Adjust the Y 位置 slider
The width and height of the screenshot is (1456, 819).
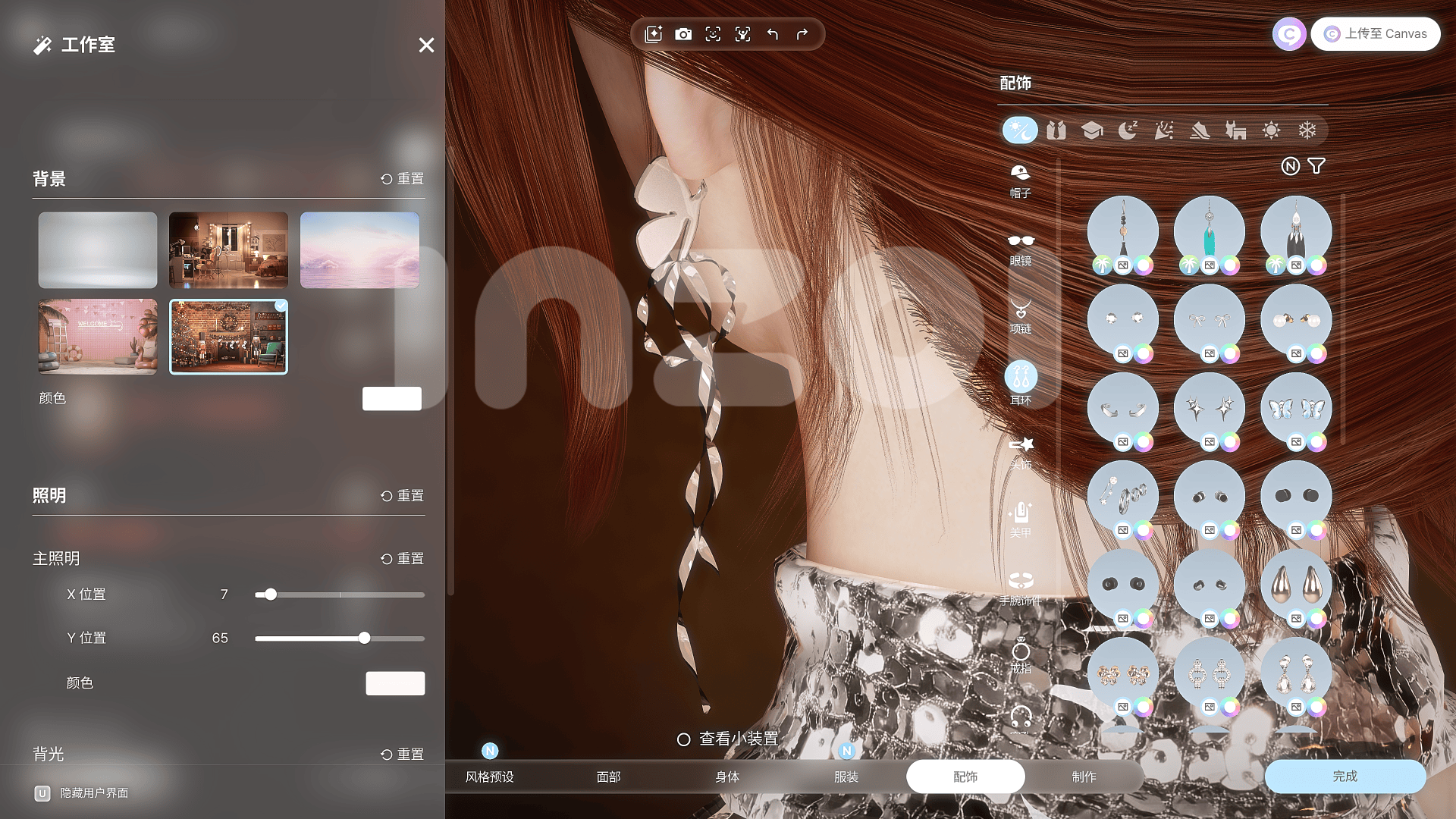tap(340, 639)
